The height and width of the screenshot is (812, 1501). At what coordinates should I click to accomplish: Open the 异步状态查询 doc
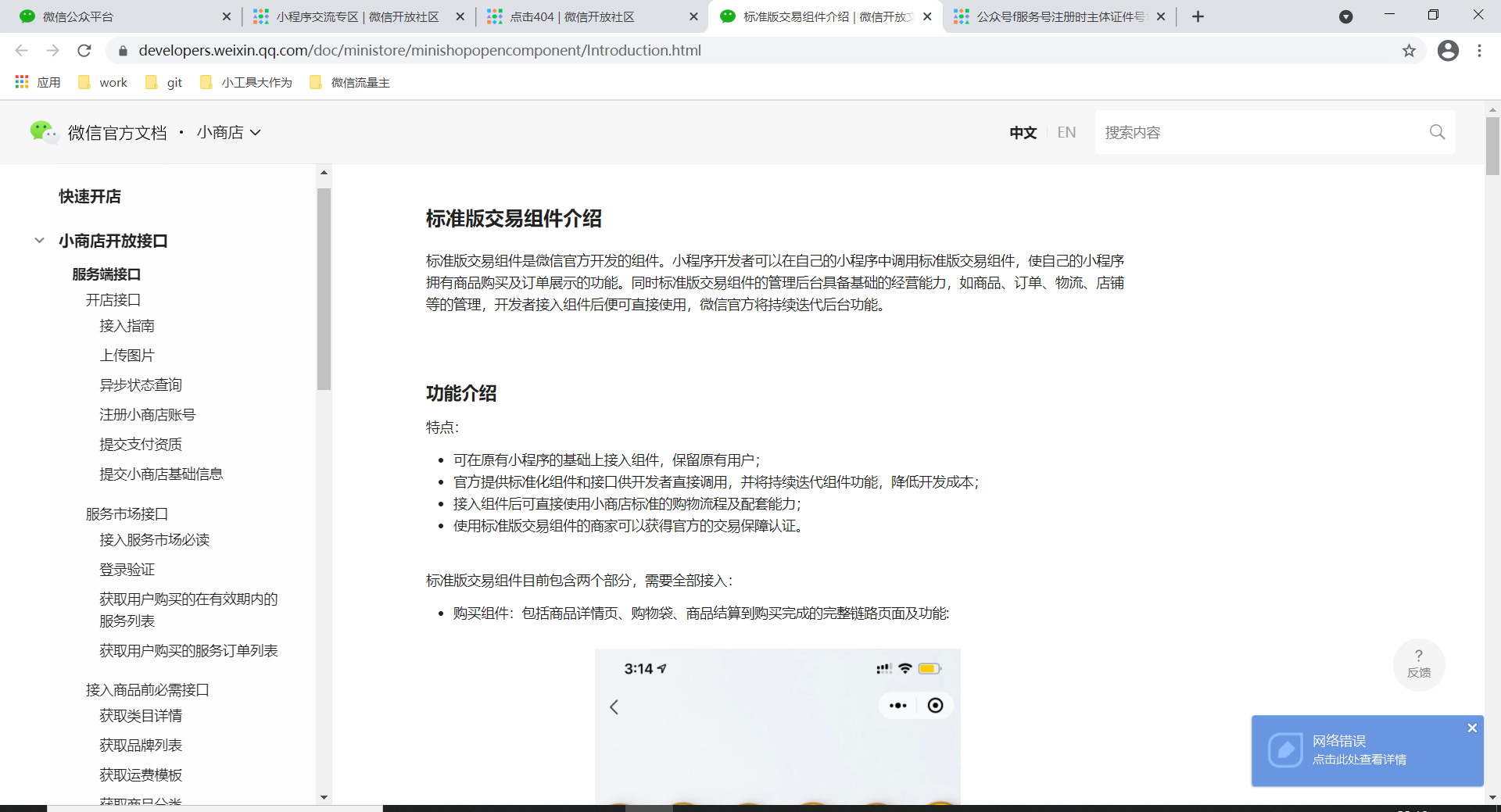coord(141,385)
